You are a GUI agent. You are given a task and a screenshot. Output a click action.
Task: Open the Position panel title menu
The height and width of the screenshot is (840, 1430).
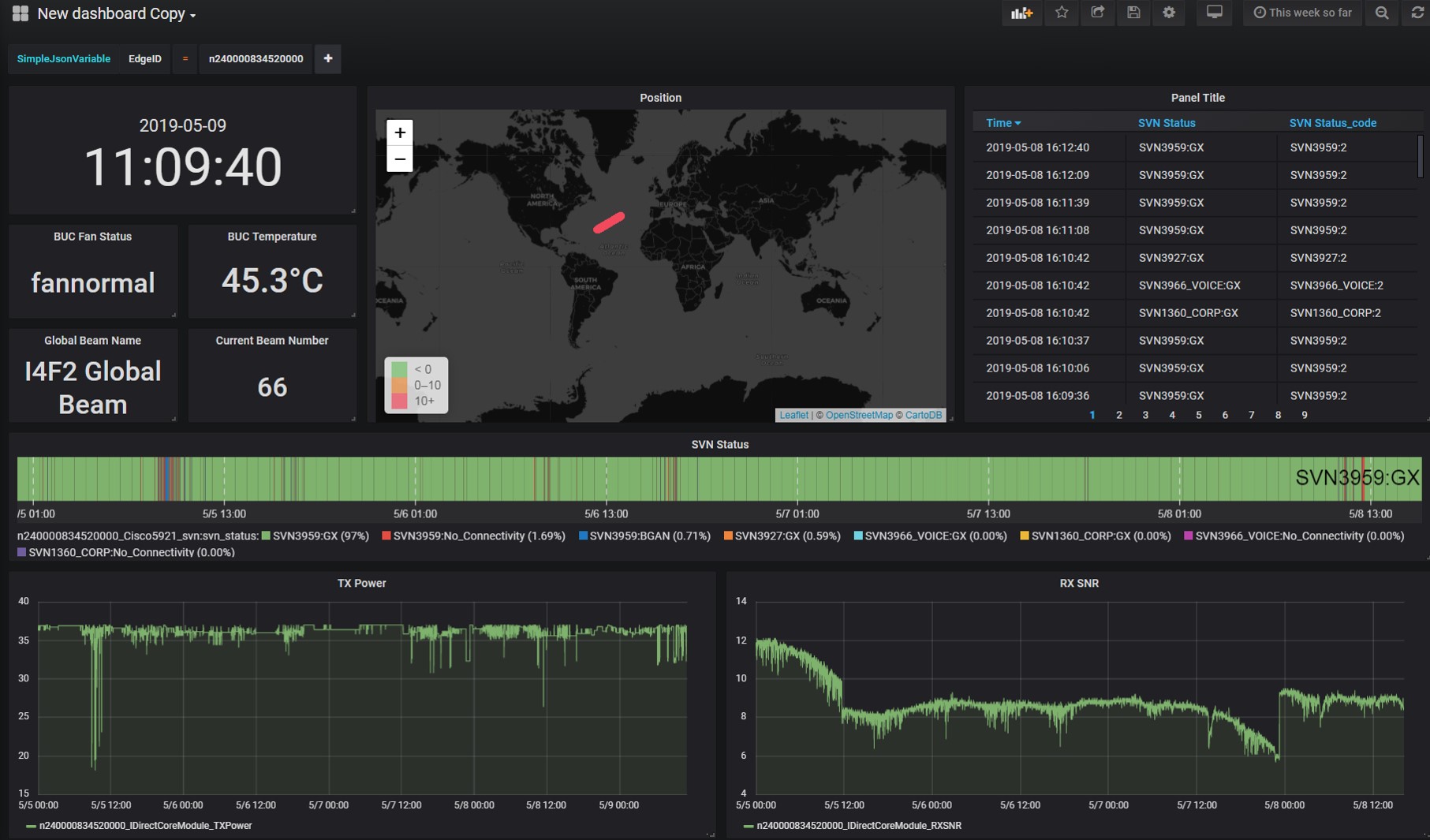660,98
